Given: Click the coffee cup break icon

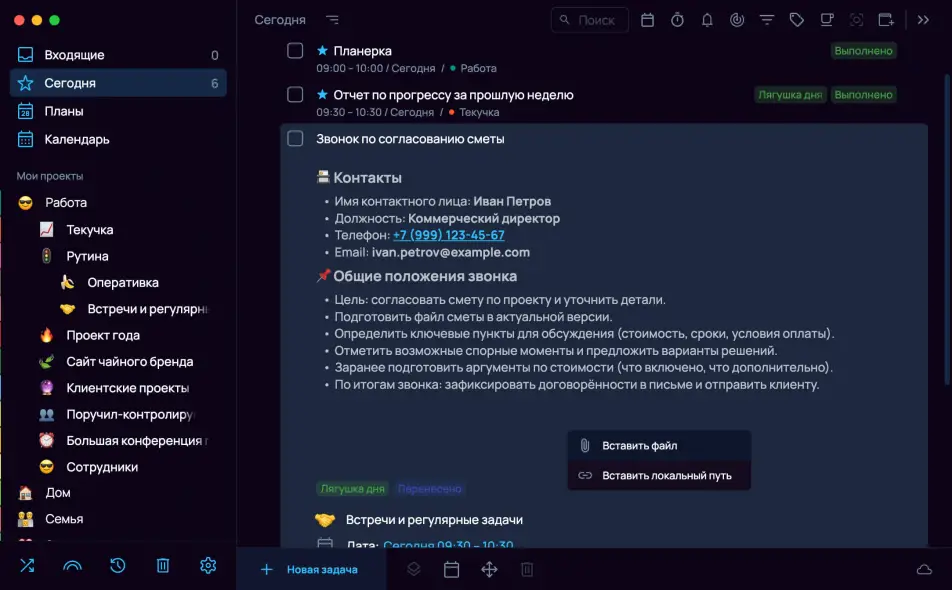Looking at the screenshot, I should point(826,20).
